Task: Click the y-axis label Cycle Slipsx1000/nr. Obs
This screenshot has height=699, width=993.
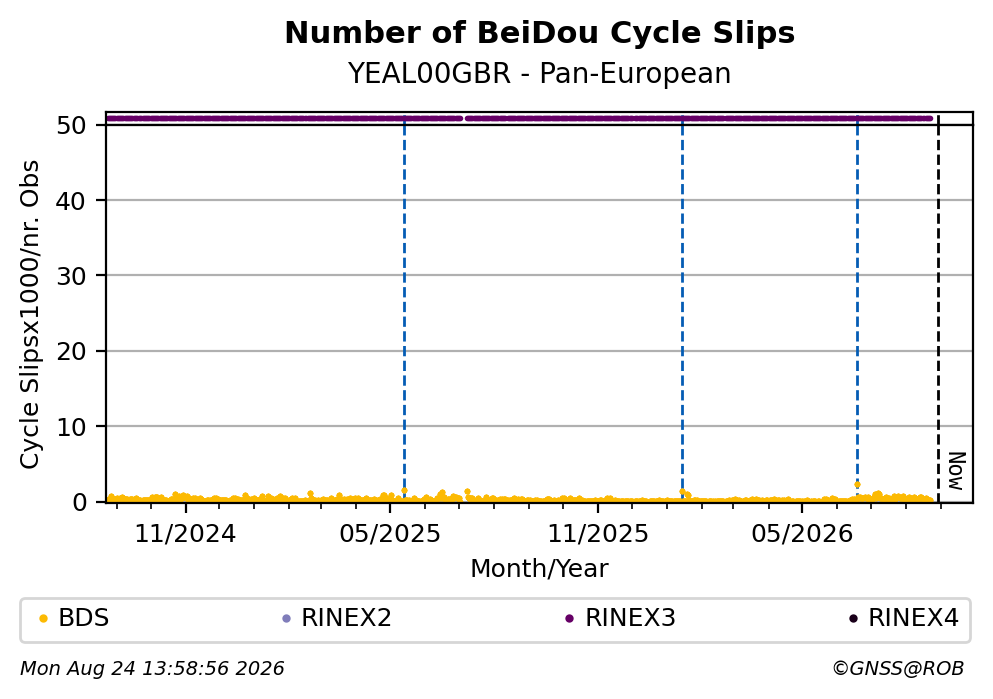Action: (29, 315)
